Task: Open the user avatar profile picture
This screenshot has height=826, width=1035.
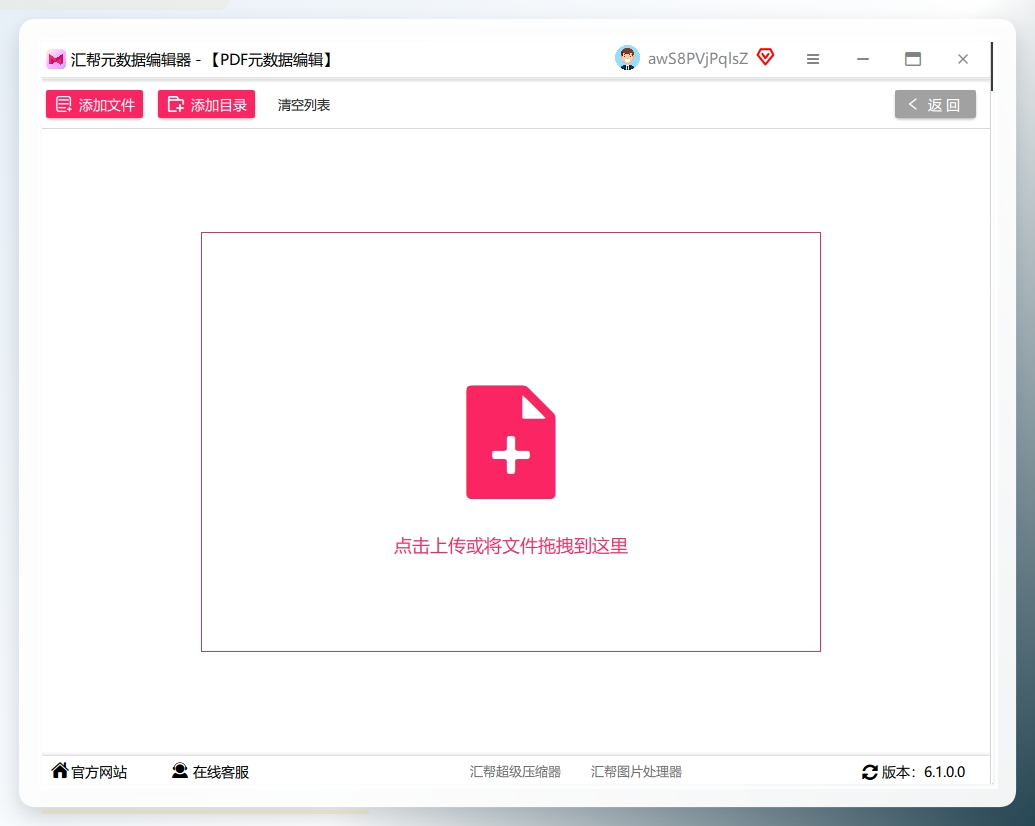Action: 627,58
